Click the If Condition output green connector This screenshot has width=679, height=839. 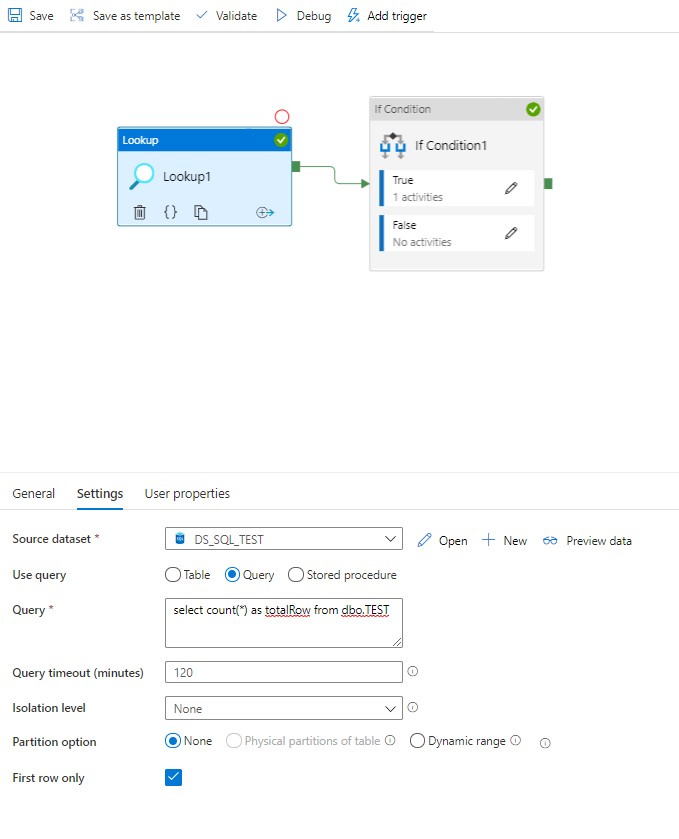(548, 184)
